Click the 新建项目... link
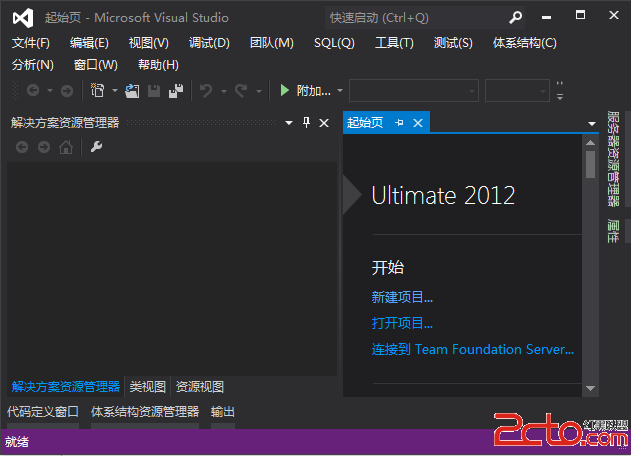Viewport: 631px width, 456px height. [402, 297]
